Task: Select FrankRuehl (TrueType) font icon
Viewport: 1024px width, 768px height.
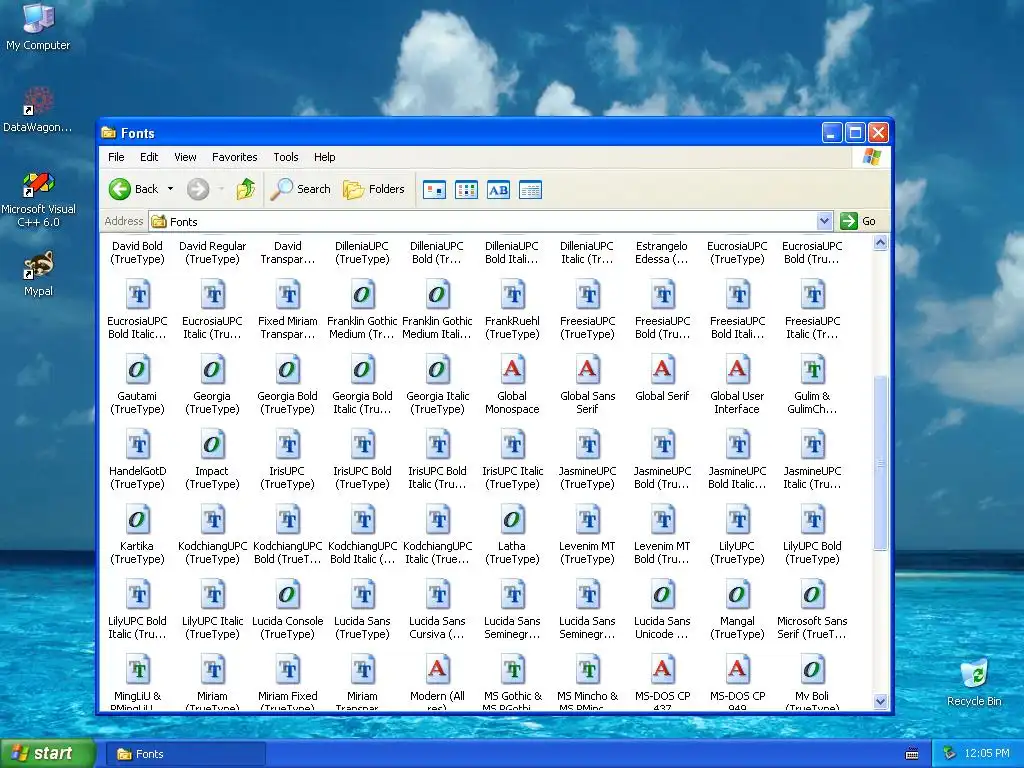Action: pos(513,295)
